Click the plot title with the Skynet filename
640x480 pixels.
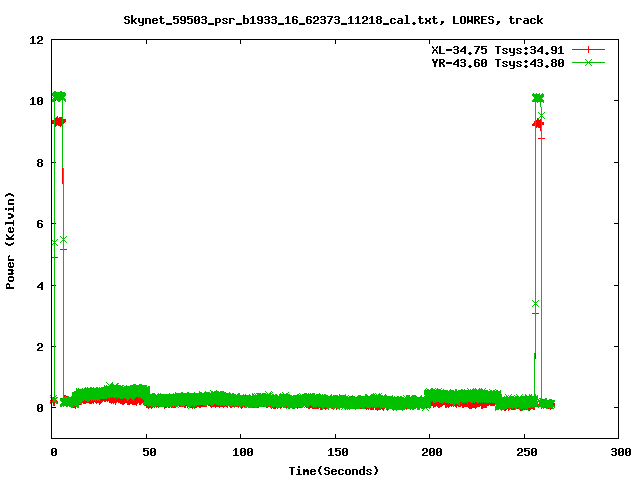pos(333,19)
